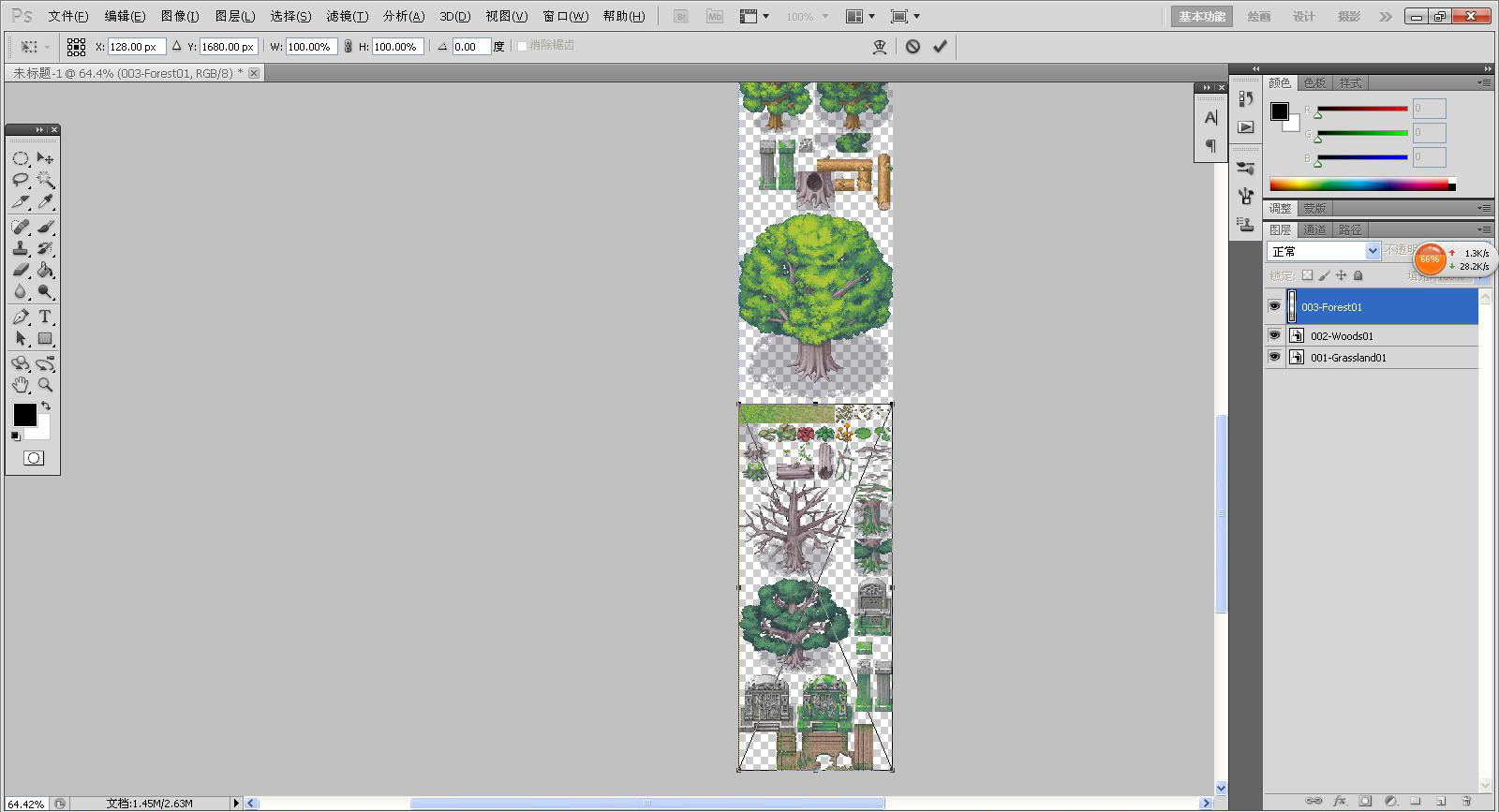Image resolution: width=1499 pixels, height=812 pixels.
Task: Open the Layers panel options menu
Action: coord(1485,229)
